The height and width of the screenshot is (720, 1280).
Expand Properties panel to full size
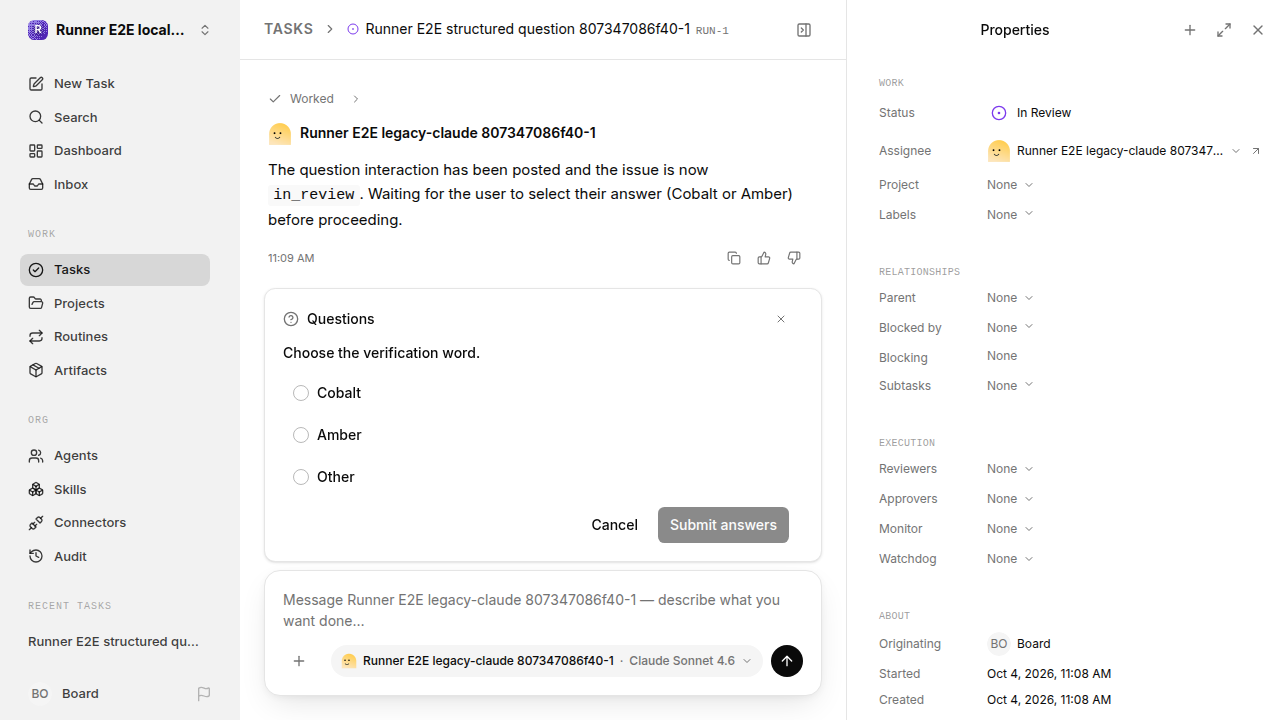pos(1224,30)
